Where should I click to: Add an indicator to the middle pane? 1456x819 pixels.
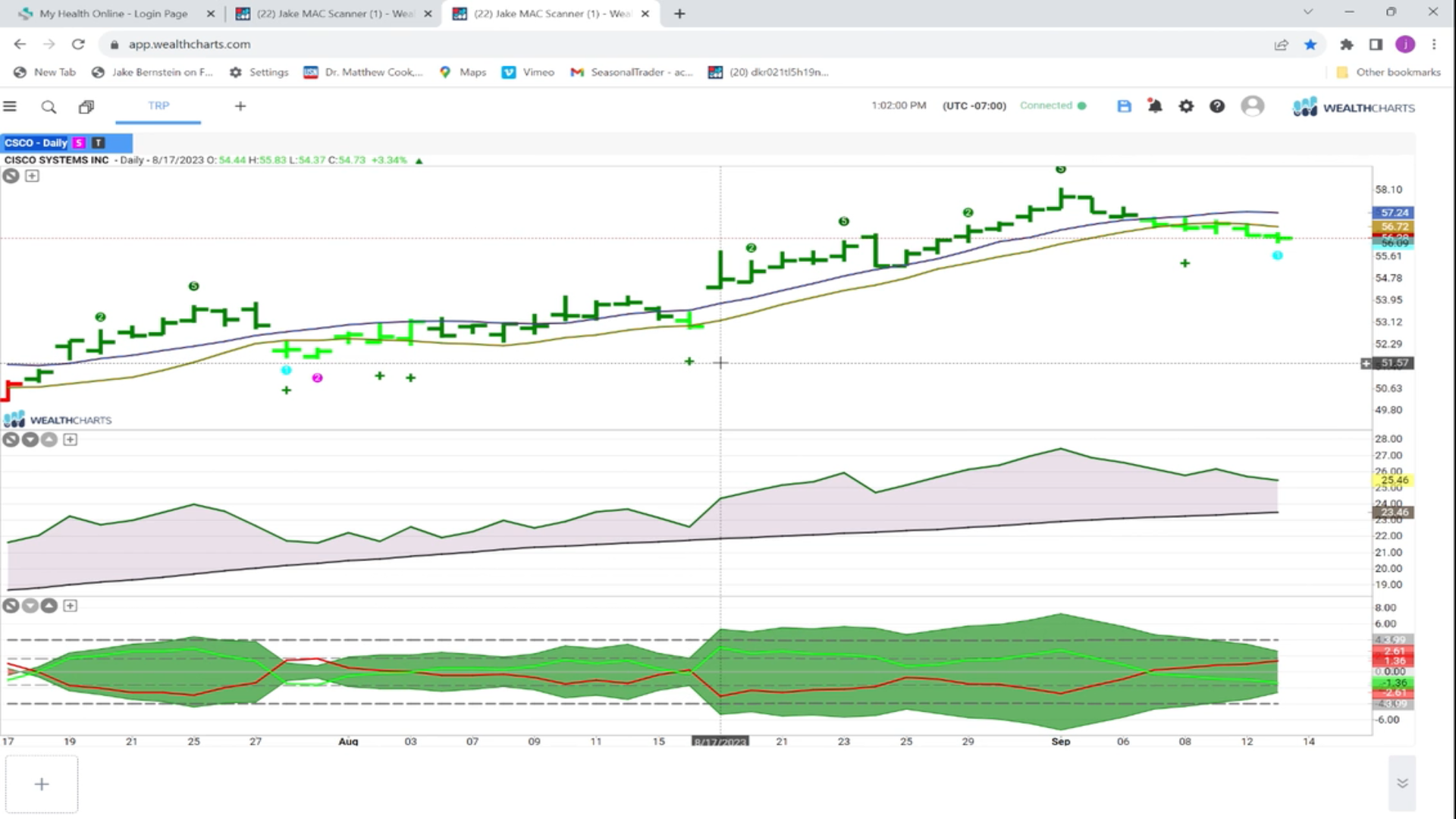[70, 440]
